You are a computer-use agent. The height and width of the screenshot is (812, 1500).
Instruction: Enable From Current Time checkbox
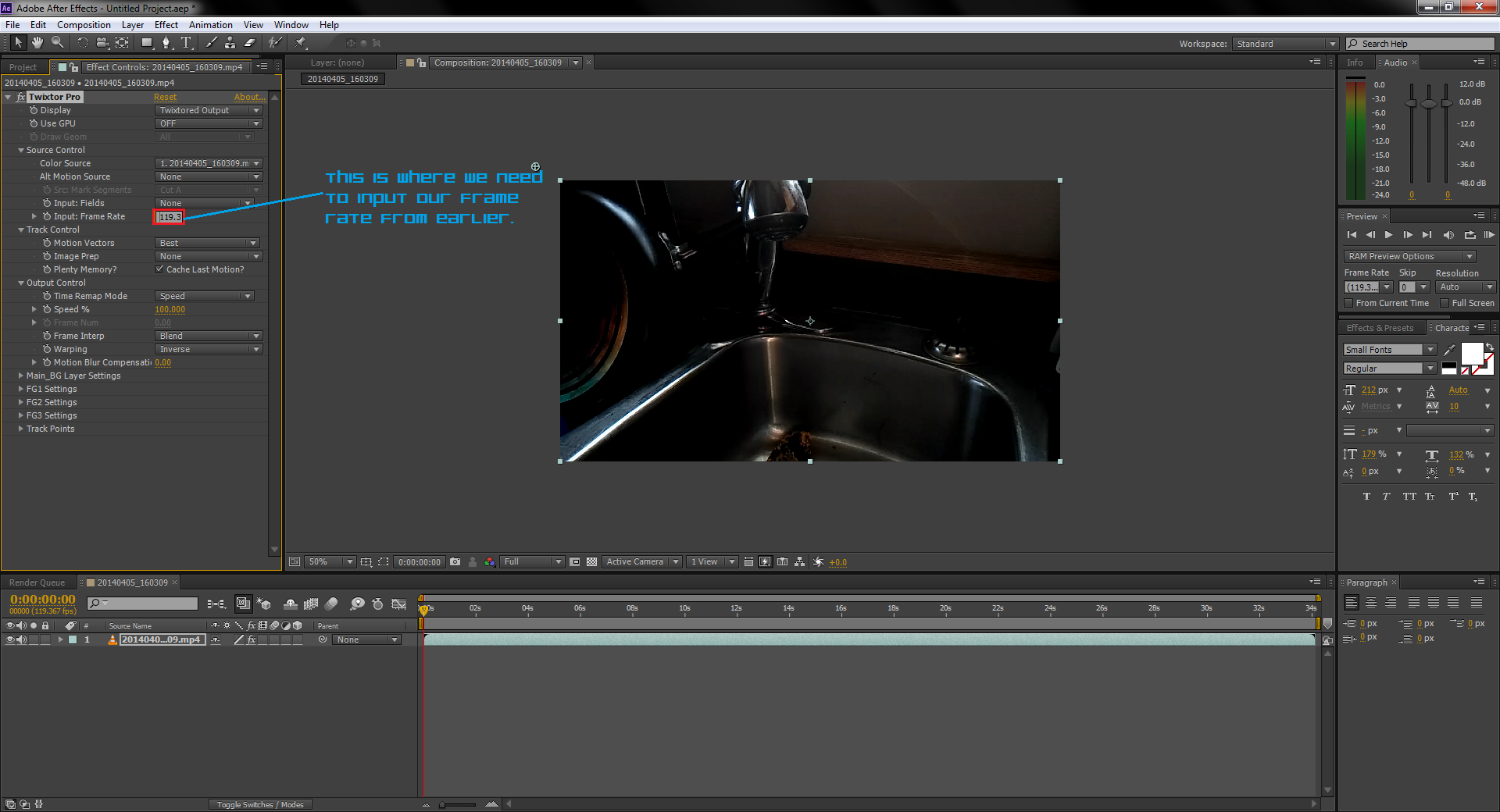[1348, 303]
